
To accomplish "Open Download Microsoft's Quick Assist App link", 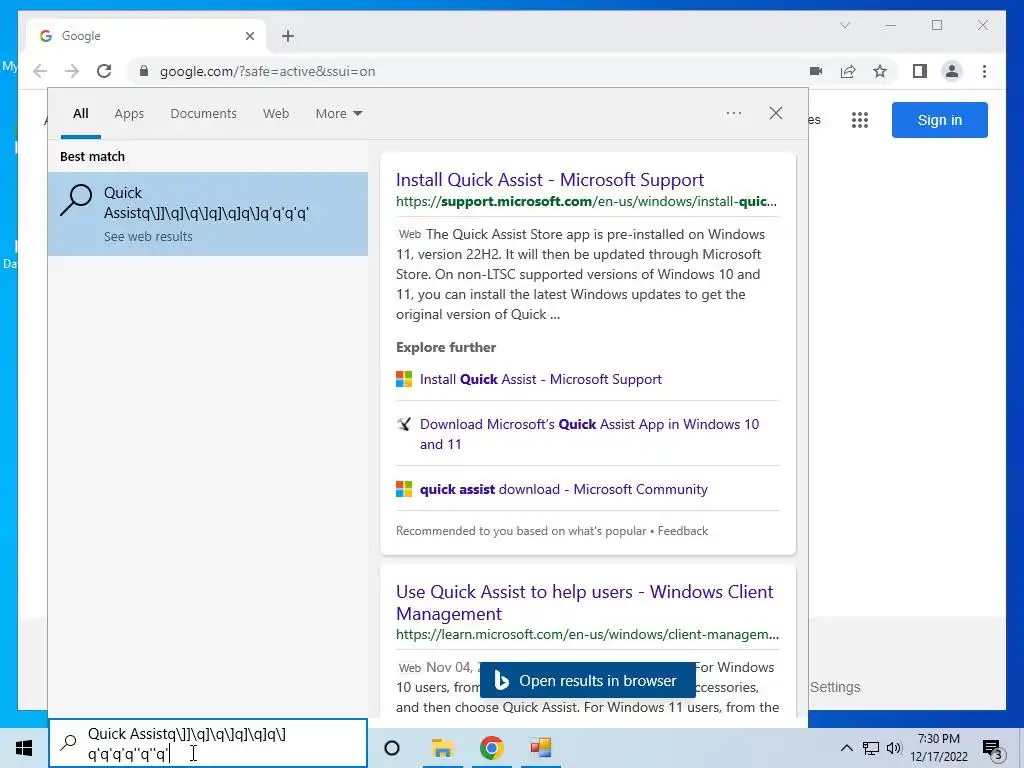I will tap(589, 434).
